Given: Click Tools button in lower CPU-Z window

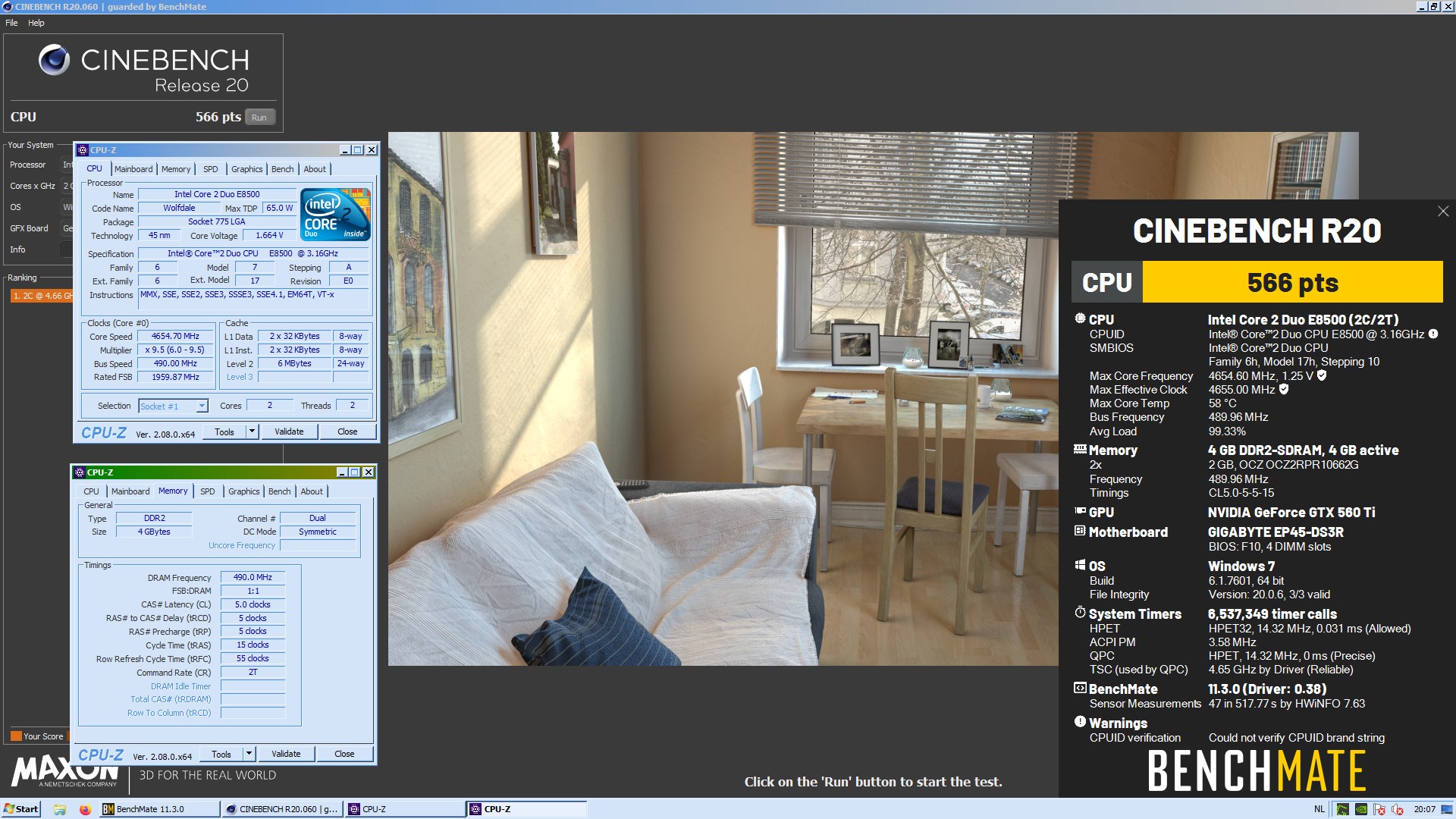Looking at the screenshot, I should (221, 754).
